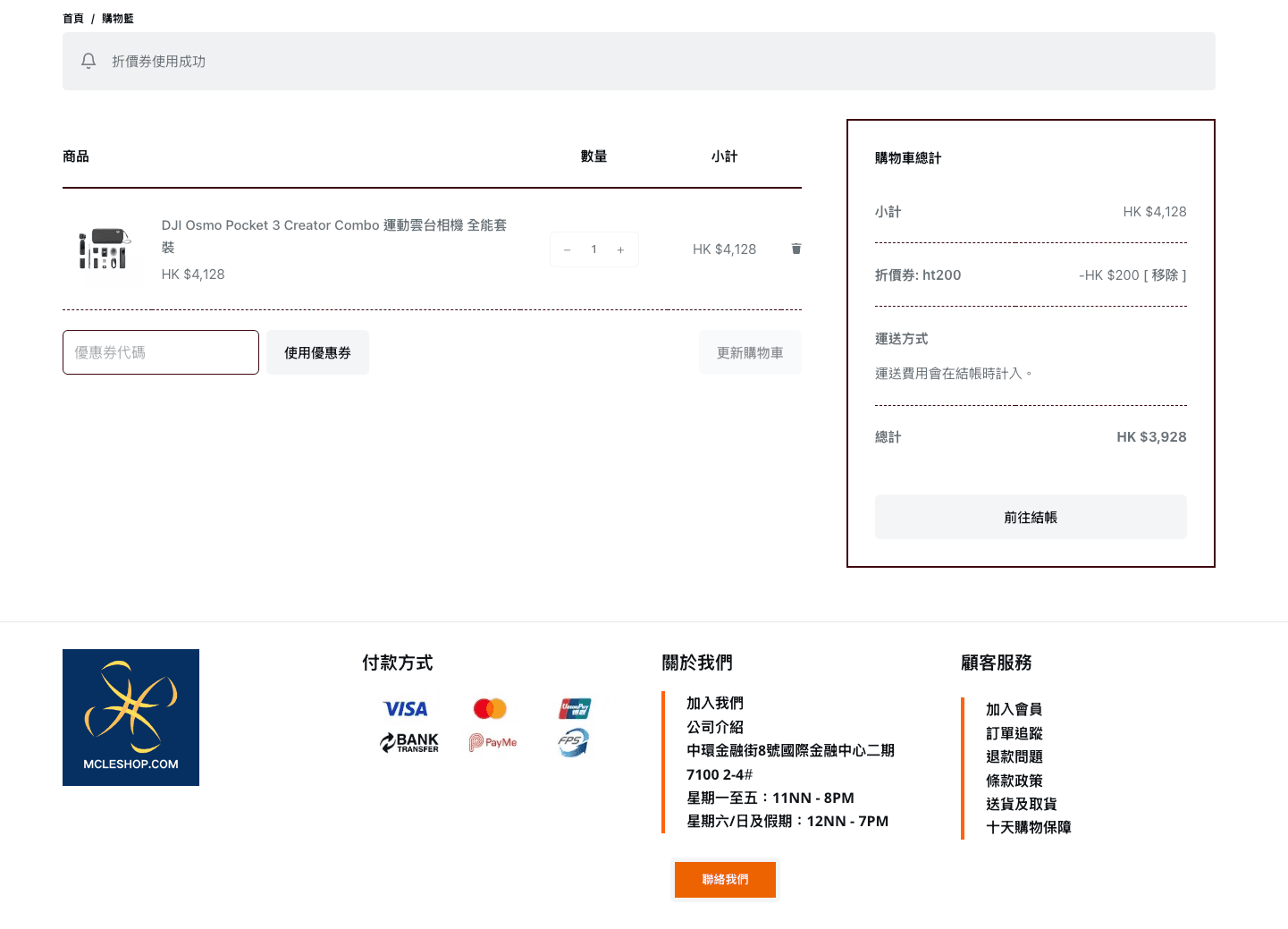The height and width of the screenshot is (929, 1288).
Task: Click the orange 聯絡我們 contact button
Action: (x=725, y=880)
